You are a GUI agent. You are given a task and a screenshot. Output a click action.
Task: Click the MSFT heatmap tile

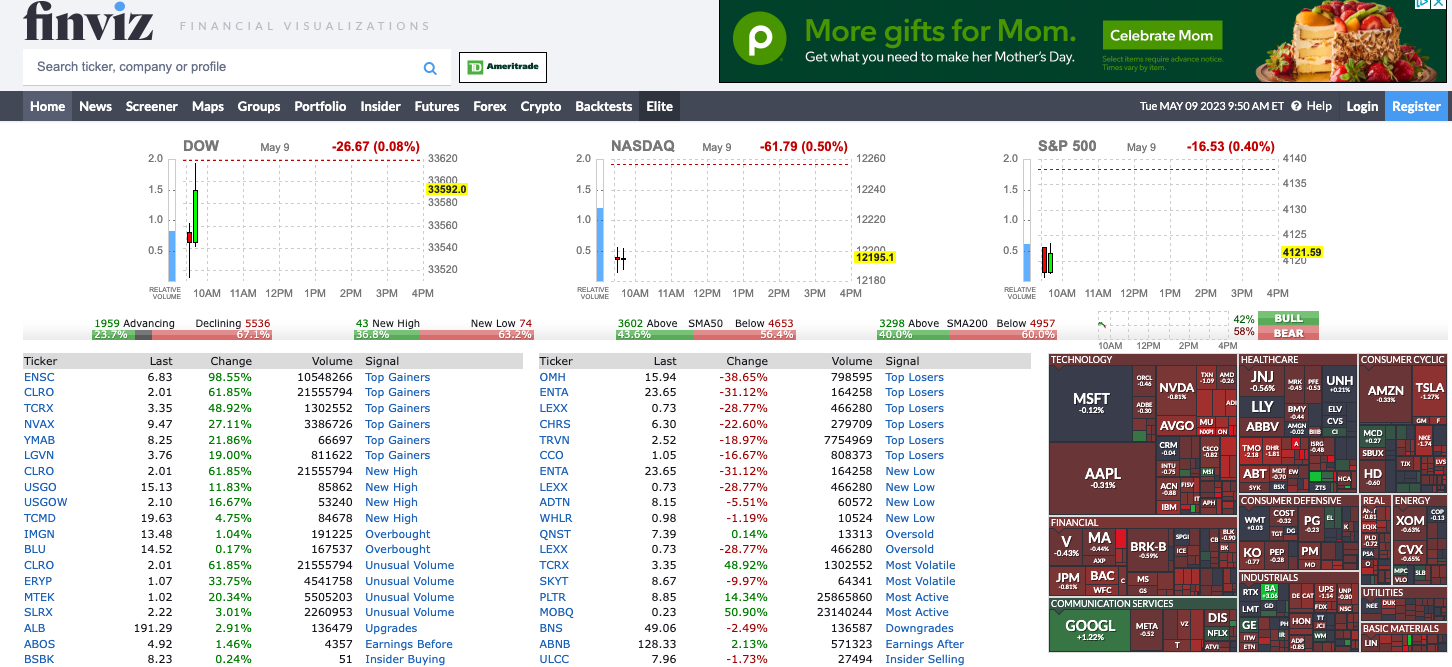pos(1090,403)
